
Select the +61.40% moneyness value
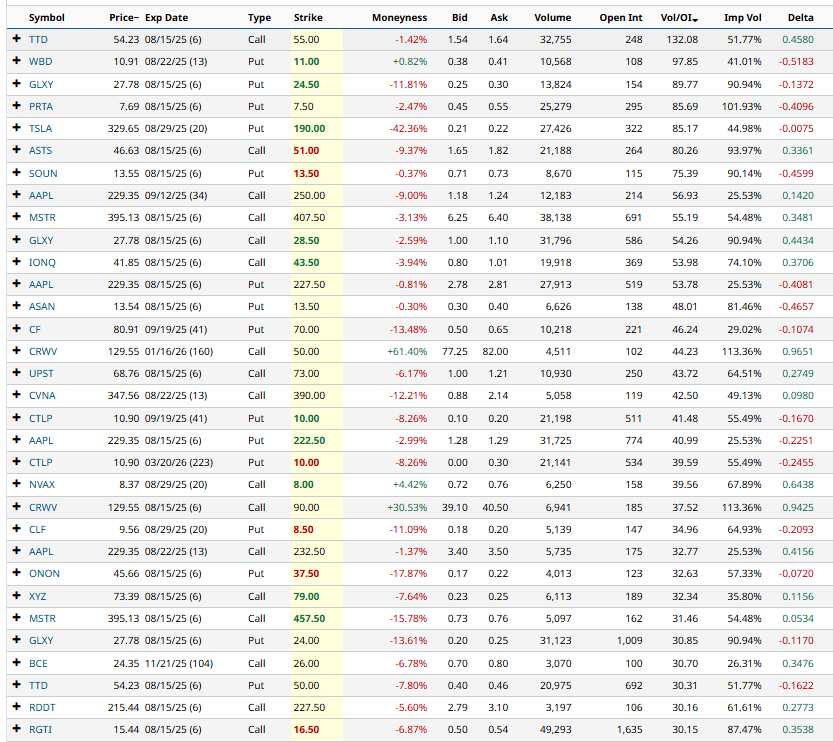[407, 352]
